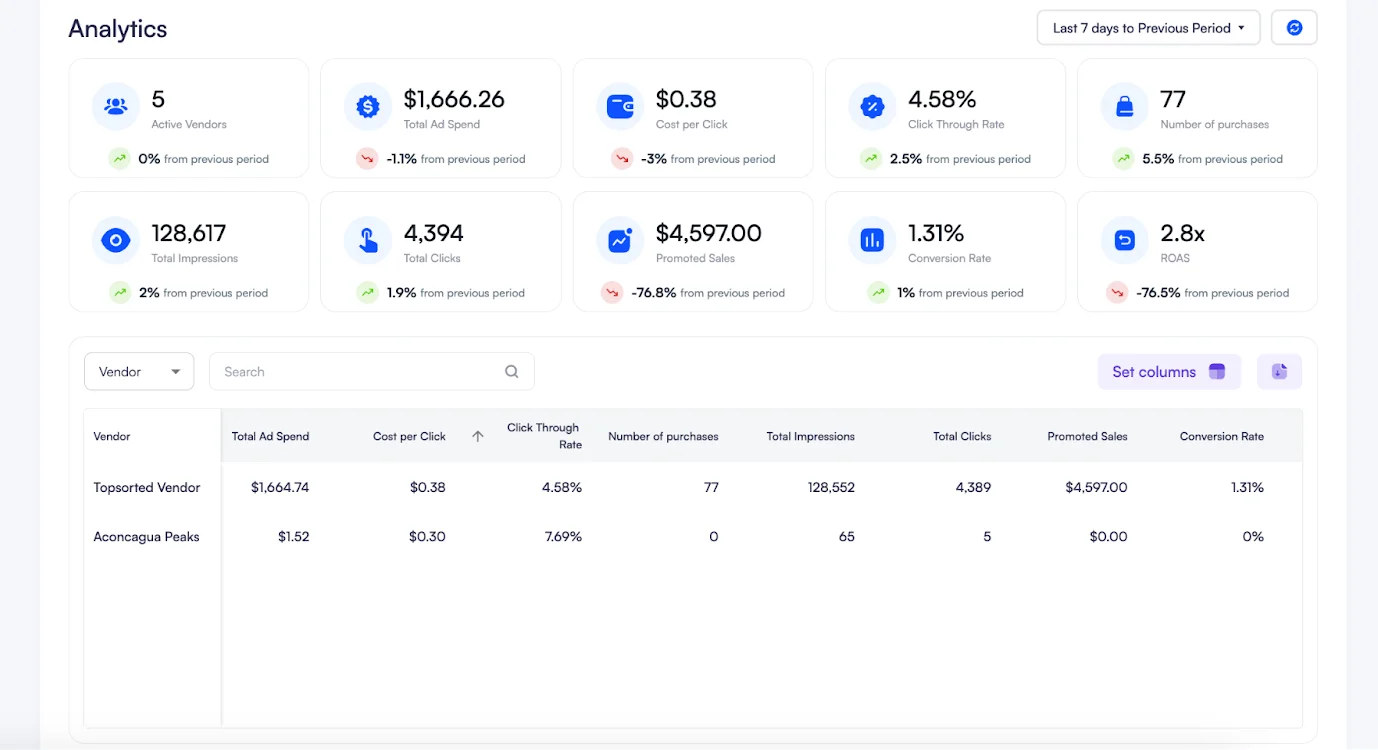Screen dimensions: 1378x750
Task: Click the Conversion Rate bars icon
Action: pyautogui.click(x=870, y=239)
